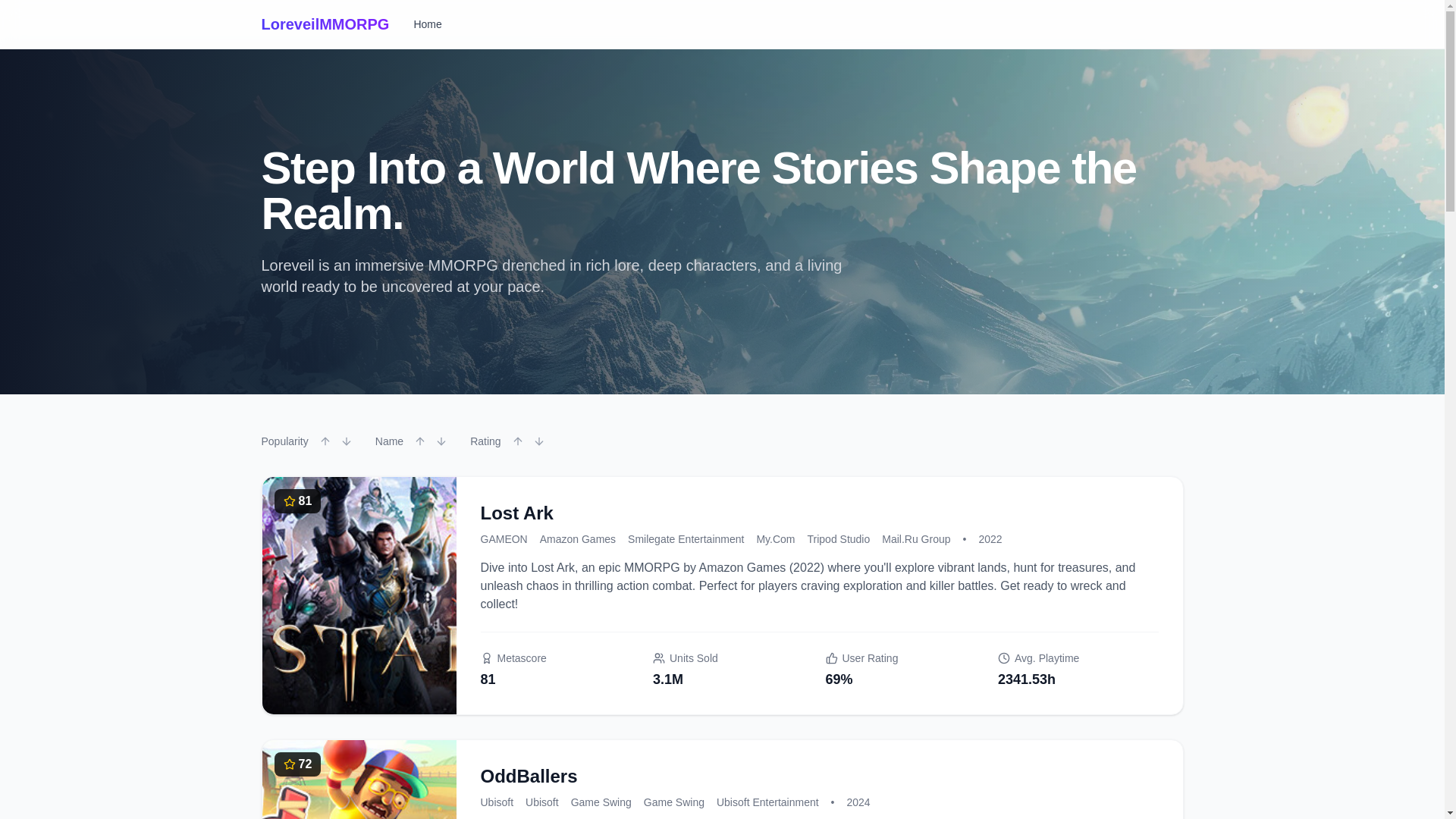Image resolution: width=1456 pixels, height=819 pixels.
Task: Select the Ubisoft Entertainment tag
Action: [767, 802]
